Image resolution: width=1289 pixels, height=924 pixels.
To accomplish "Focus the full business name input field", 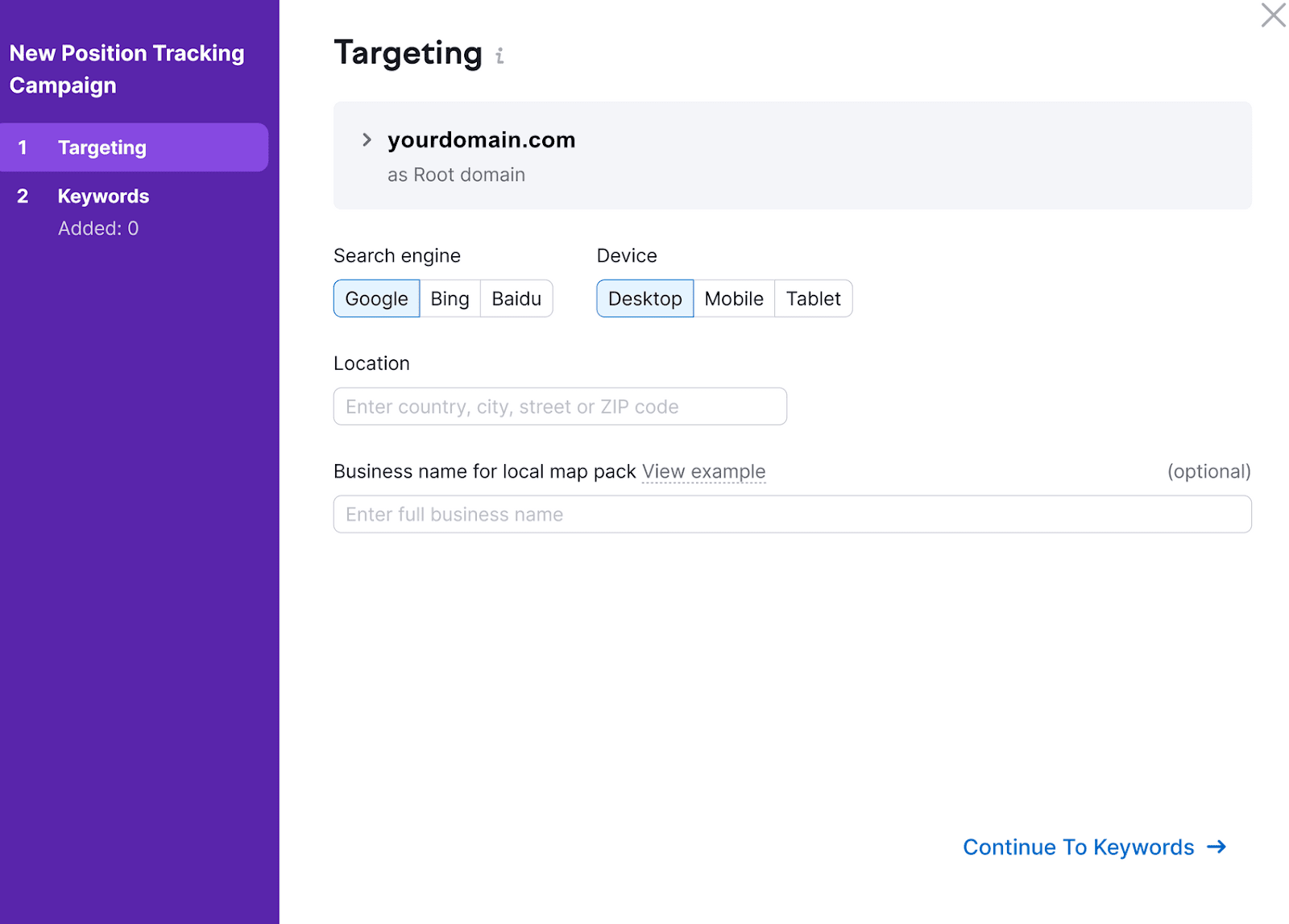I will click(792, 514).
